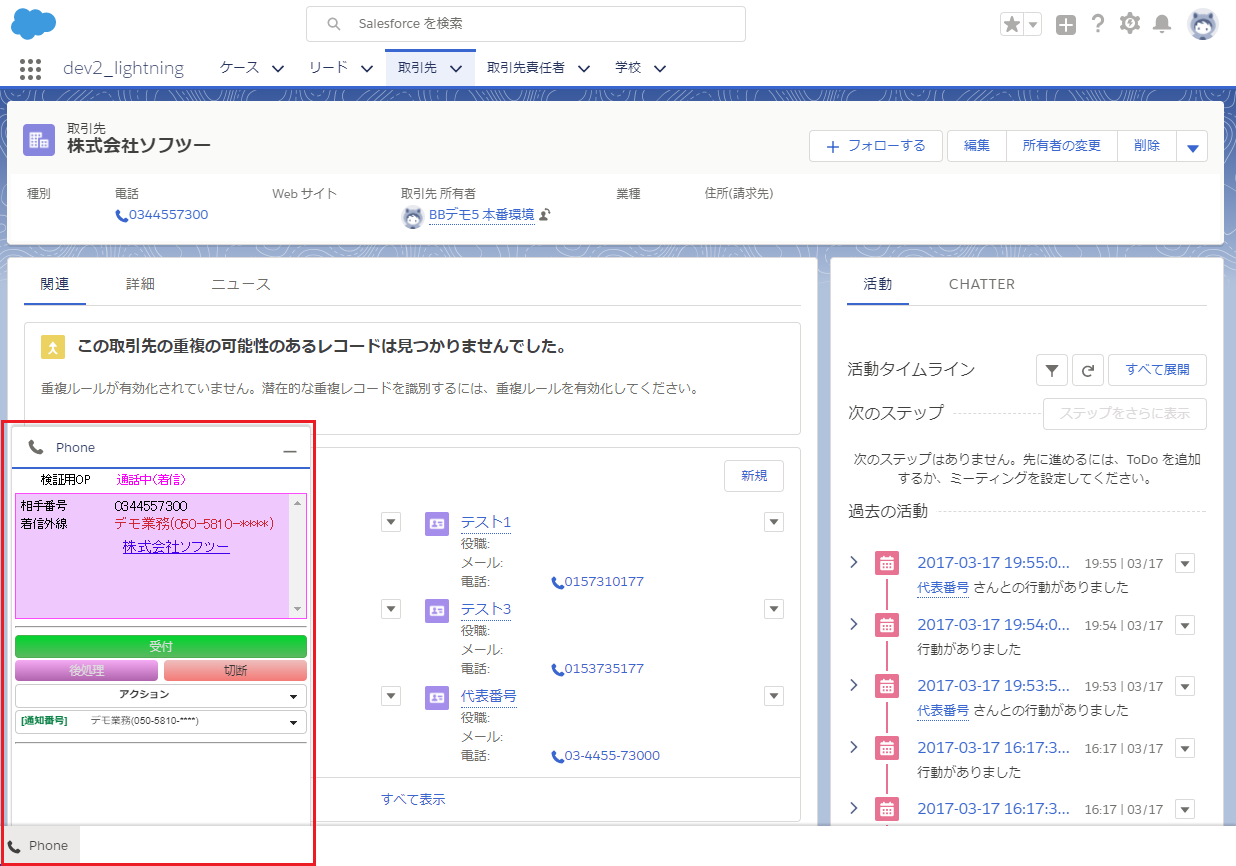1236x866 pixels.
Task: Switch to the 詳細 tab
Action: (140, 284)
